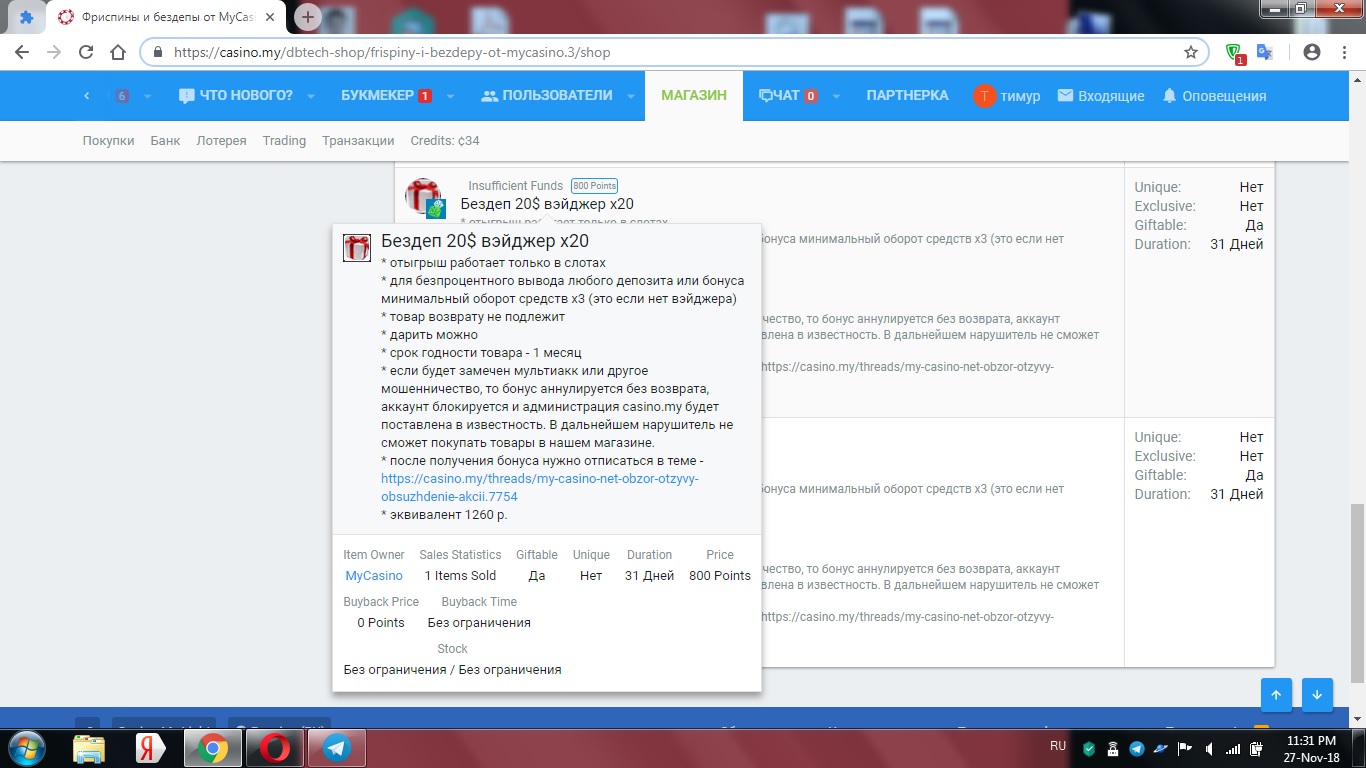Go to Покупки sub-navigation
Viewport: 1366px width, 768px height.
coord(108,141)
